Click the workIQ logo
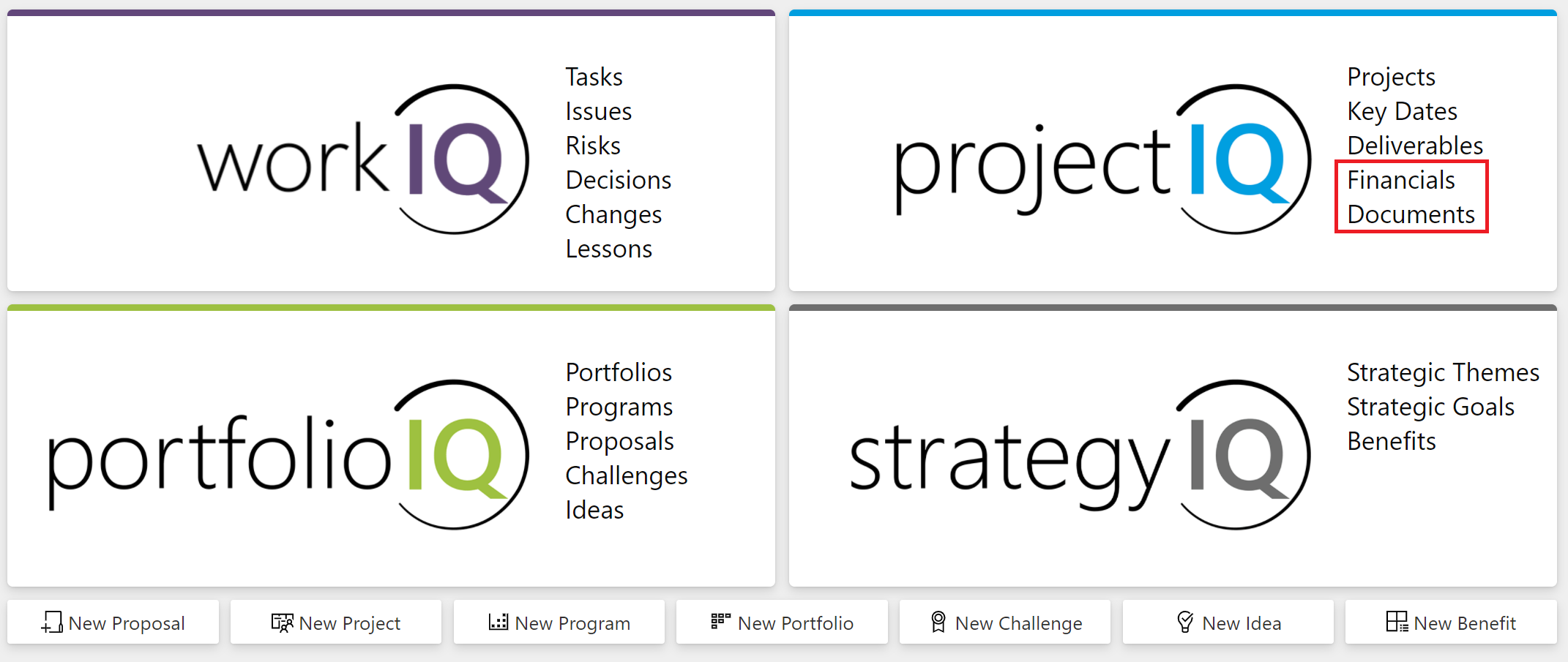The width and height of the screenshot is (1568, 662). tap(363, 159)
